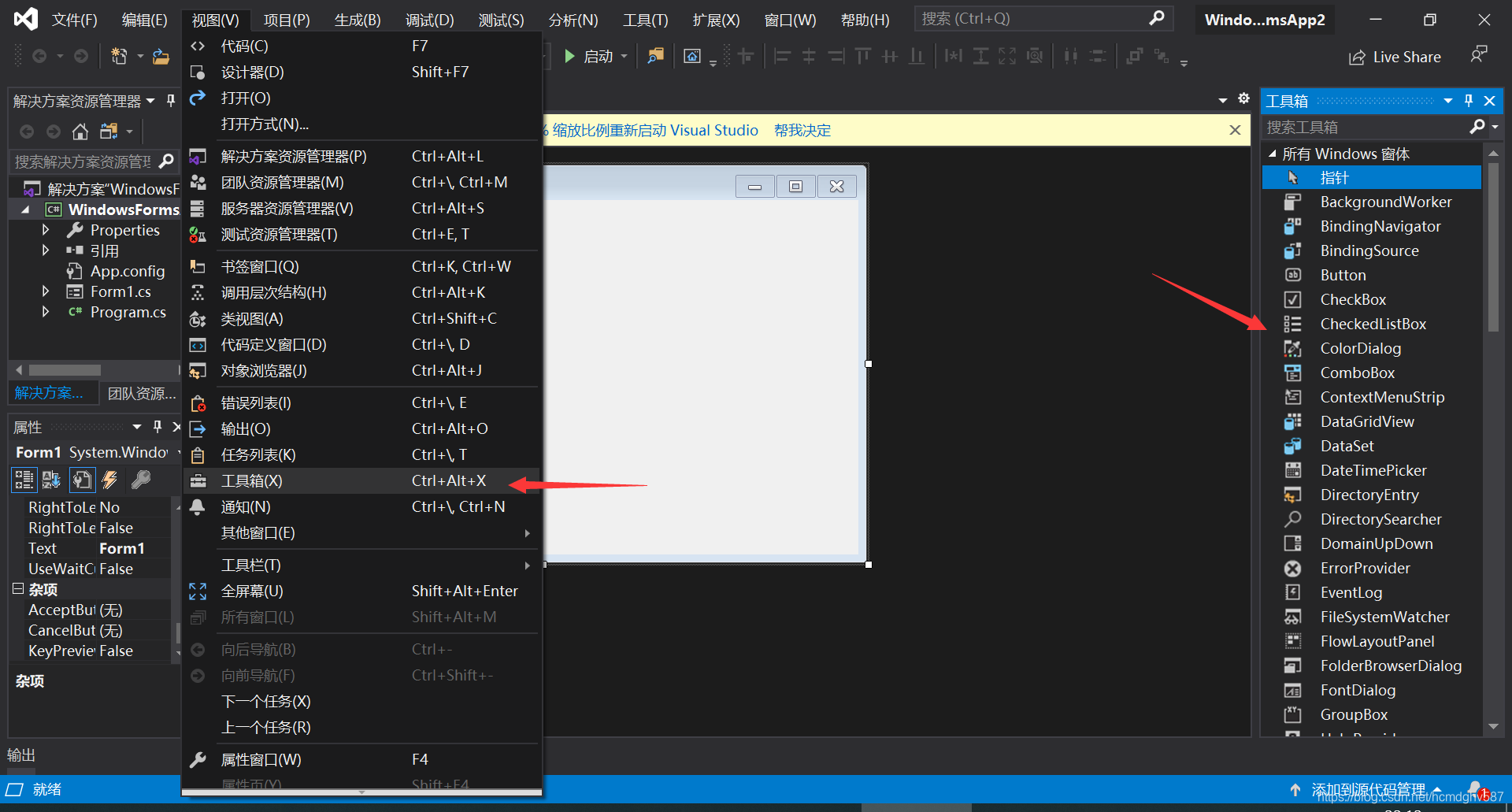1512x812 pixels.
Task: Select CheckedListBox control in the Toolbox
Action: pos(1372,324)
